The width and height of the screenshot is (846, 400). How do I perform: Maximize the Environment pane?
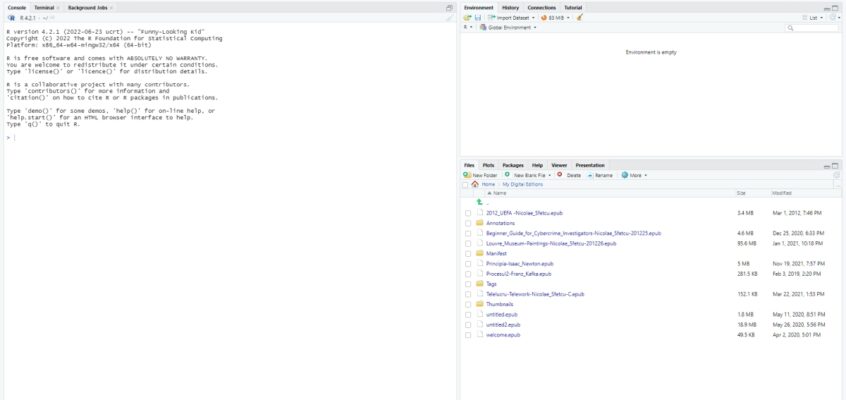[835, 8]
